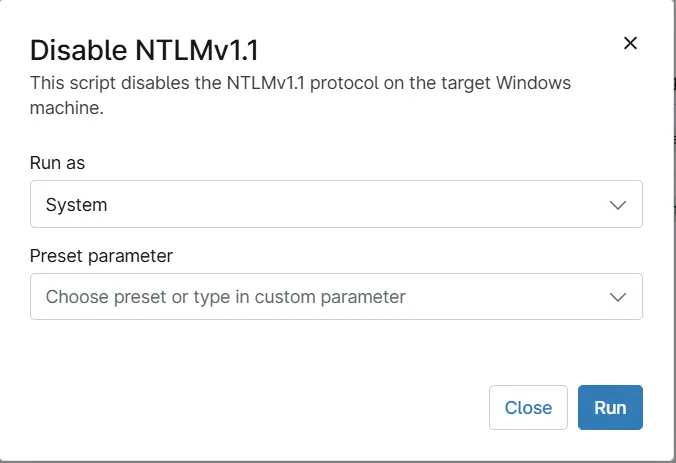Execute the script using Run
This screenshot has height=463, width=676.
point(610,408)
